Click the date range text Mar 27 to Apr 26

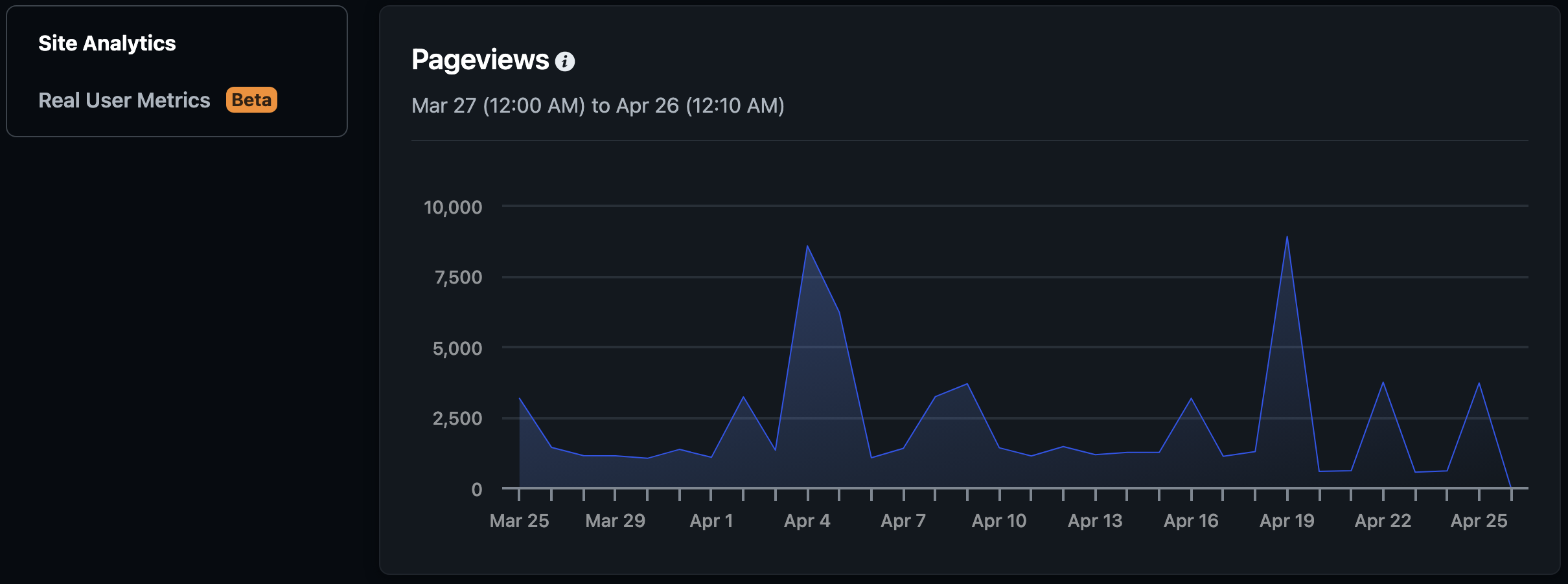coord(597,106)
